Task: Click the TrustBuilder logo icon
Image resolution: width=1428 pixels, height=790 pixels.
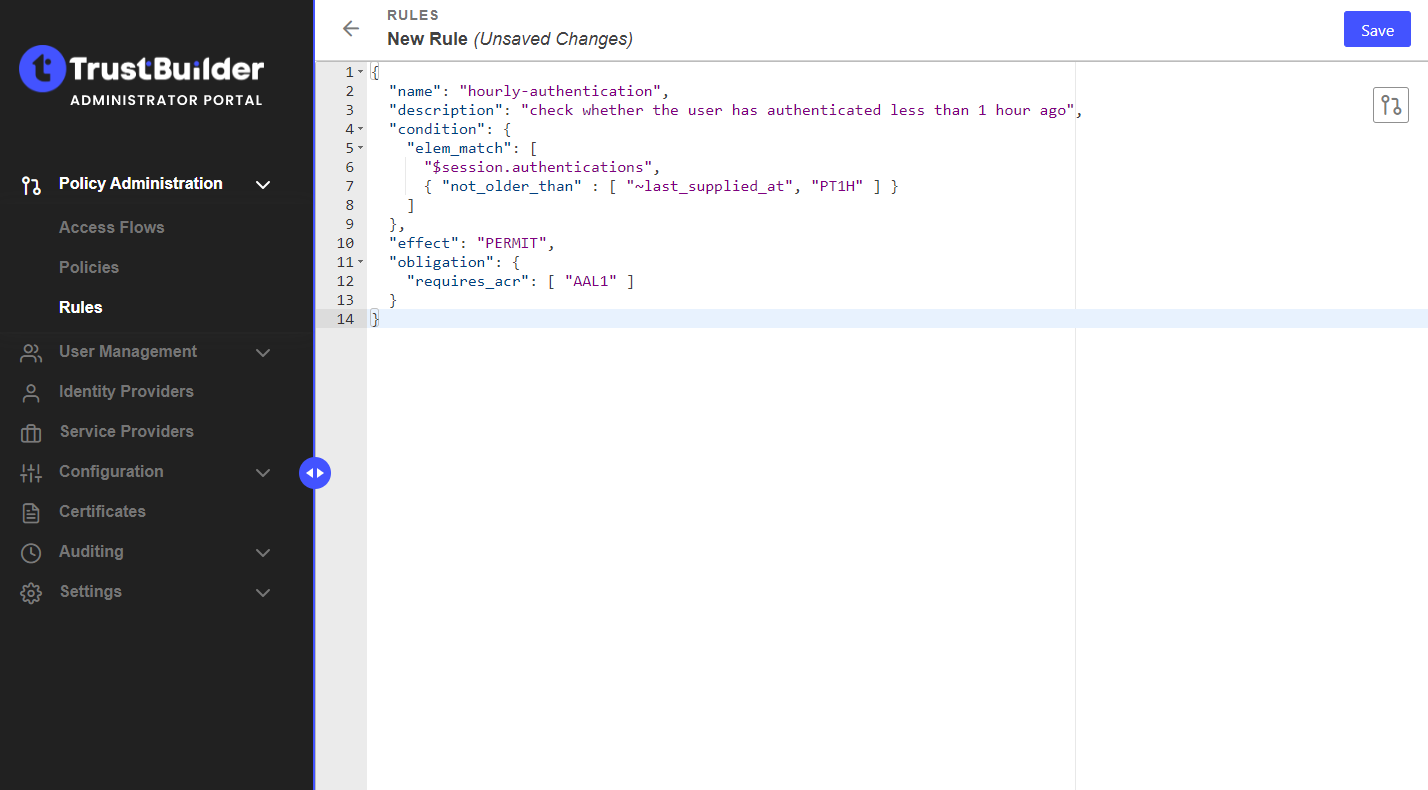Action: tap(43, 69)
